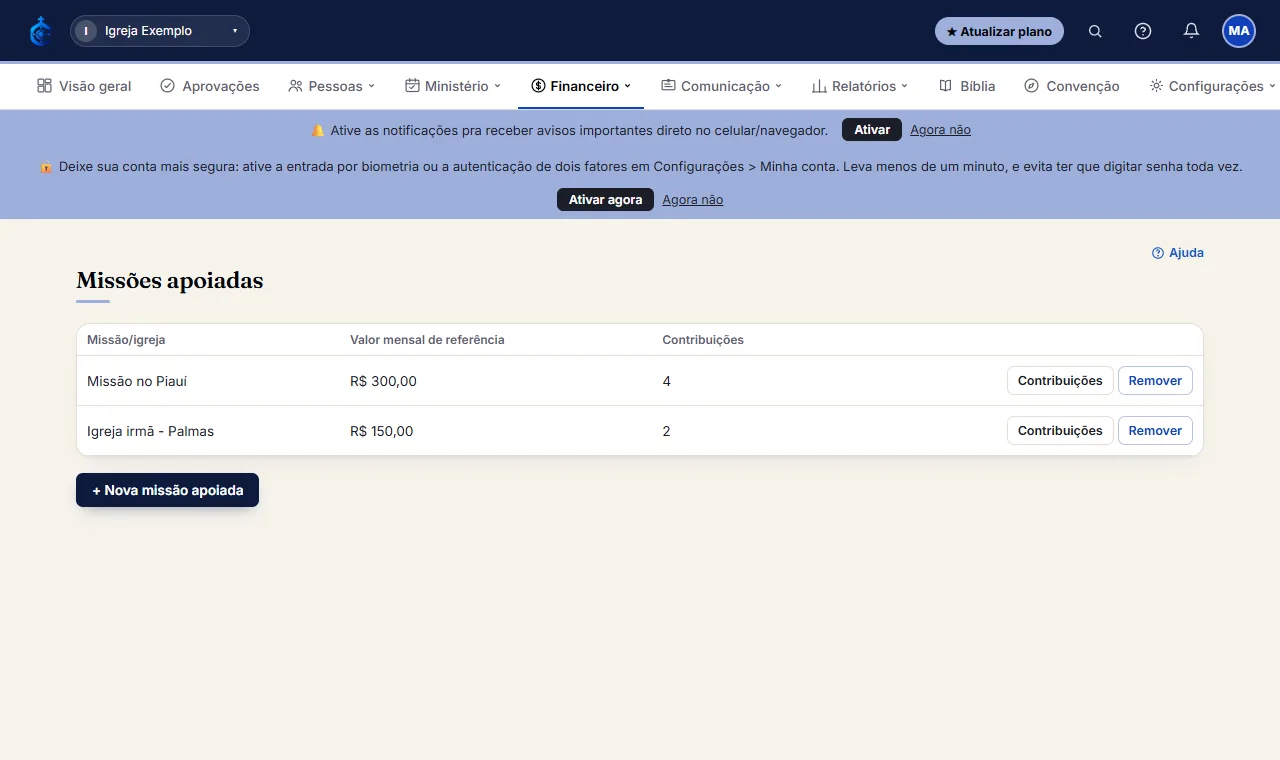The image size is (1280, 760).
Task: Click the Missão/igreja column header
Action: [x=126, y=340]
